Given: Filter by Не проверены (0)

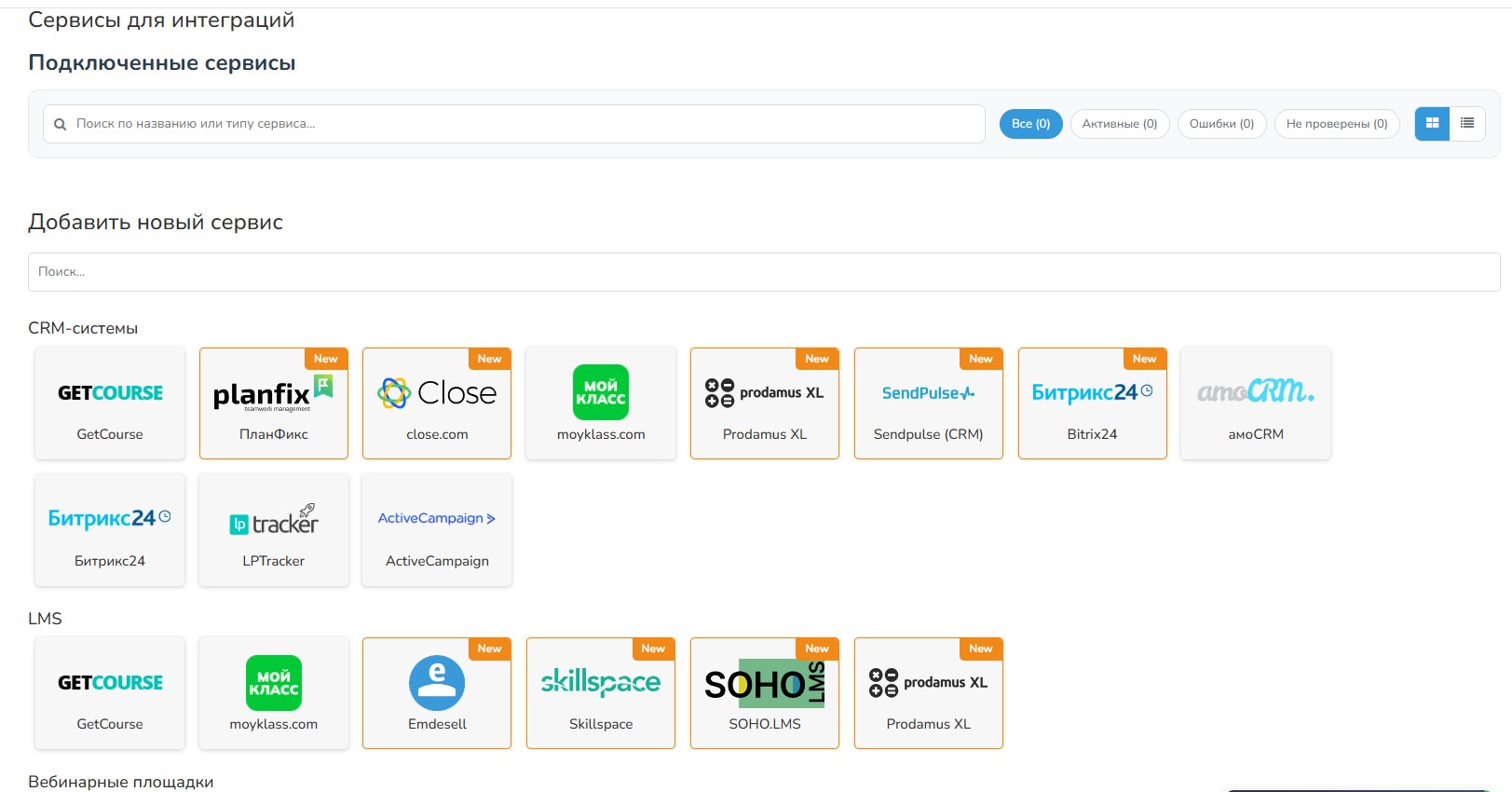Looking at the screenshot, I should click(x=1336, y=124).
